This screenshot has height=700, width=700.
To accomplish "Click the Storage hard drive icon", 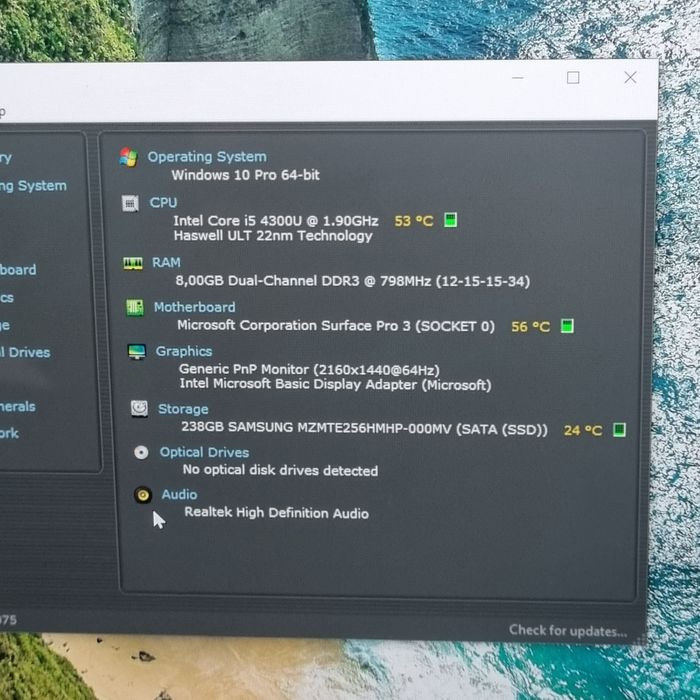I will pos(139,408).
